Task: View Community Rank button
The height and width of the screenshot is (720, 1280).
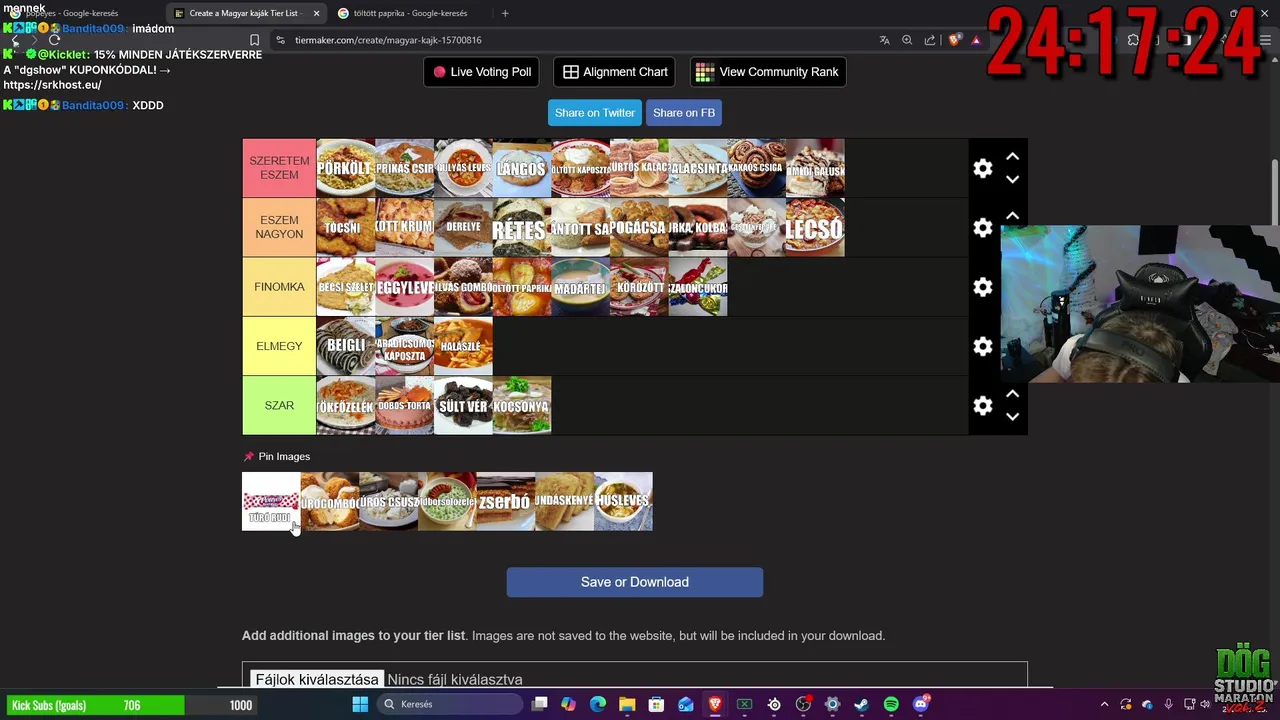Action: click(768, 72)
